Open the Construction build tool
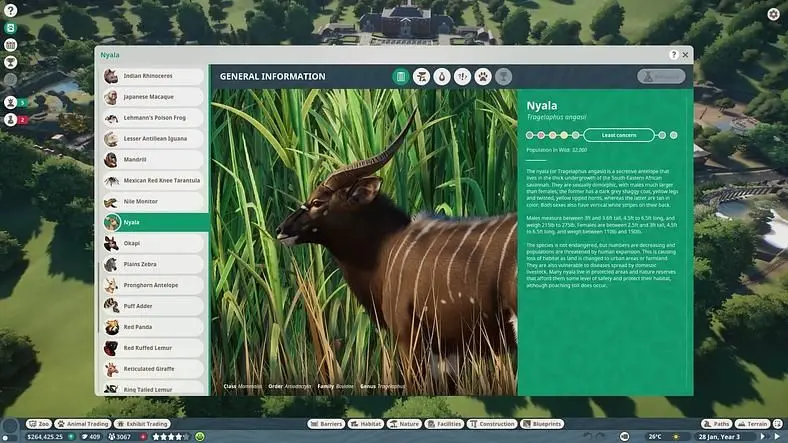 point(492,424)
